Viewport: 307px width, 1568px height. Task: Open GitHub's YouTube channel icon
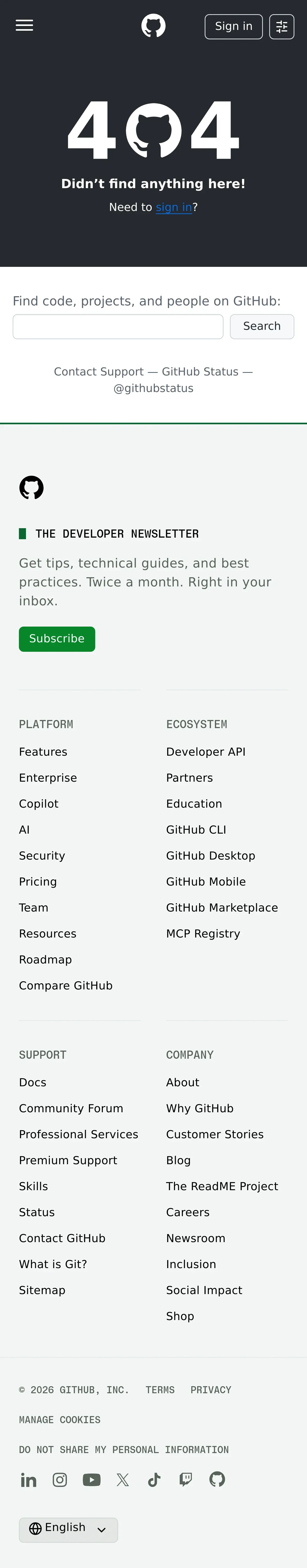(x=91, y=1480)
